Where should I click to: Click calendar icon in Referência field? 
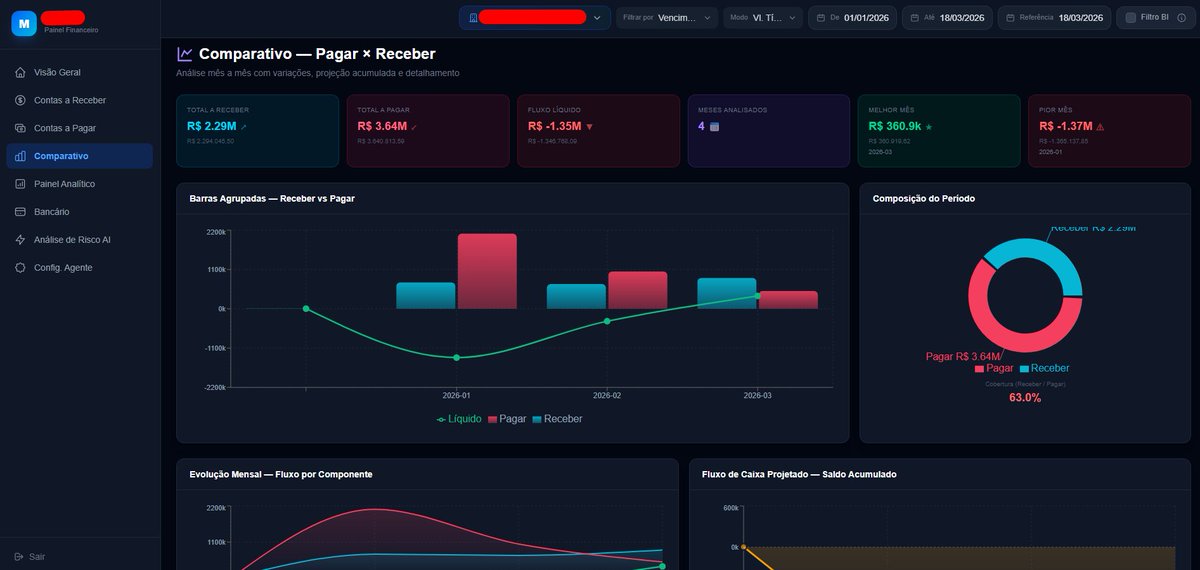(x=1010, y=17)
